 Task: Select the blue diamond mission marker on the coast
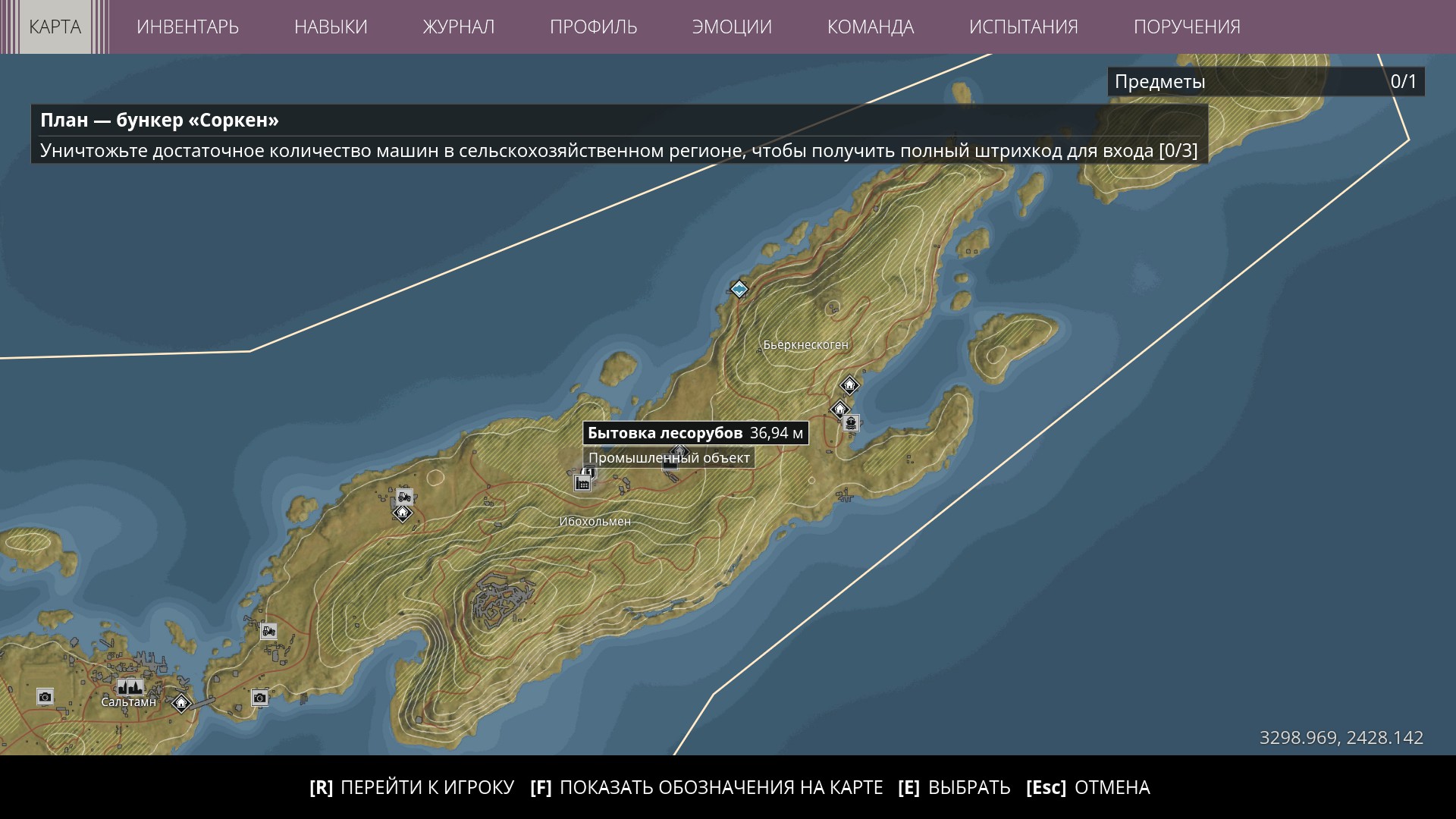pos(739,289)
